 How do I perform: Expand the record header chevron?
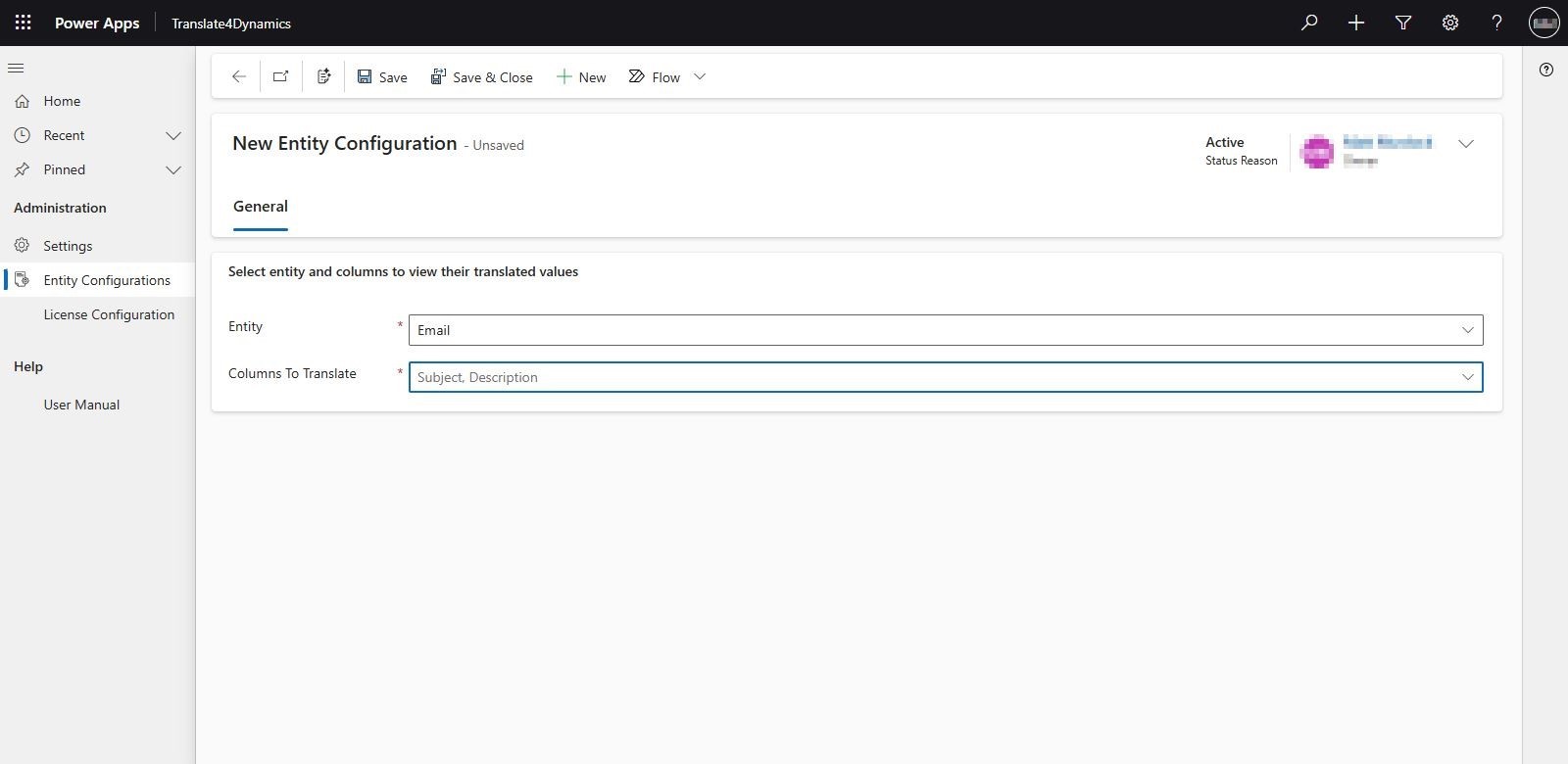click(x=1466, y=143)
